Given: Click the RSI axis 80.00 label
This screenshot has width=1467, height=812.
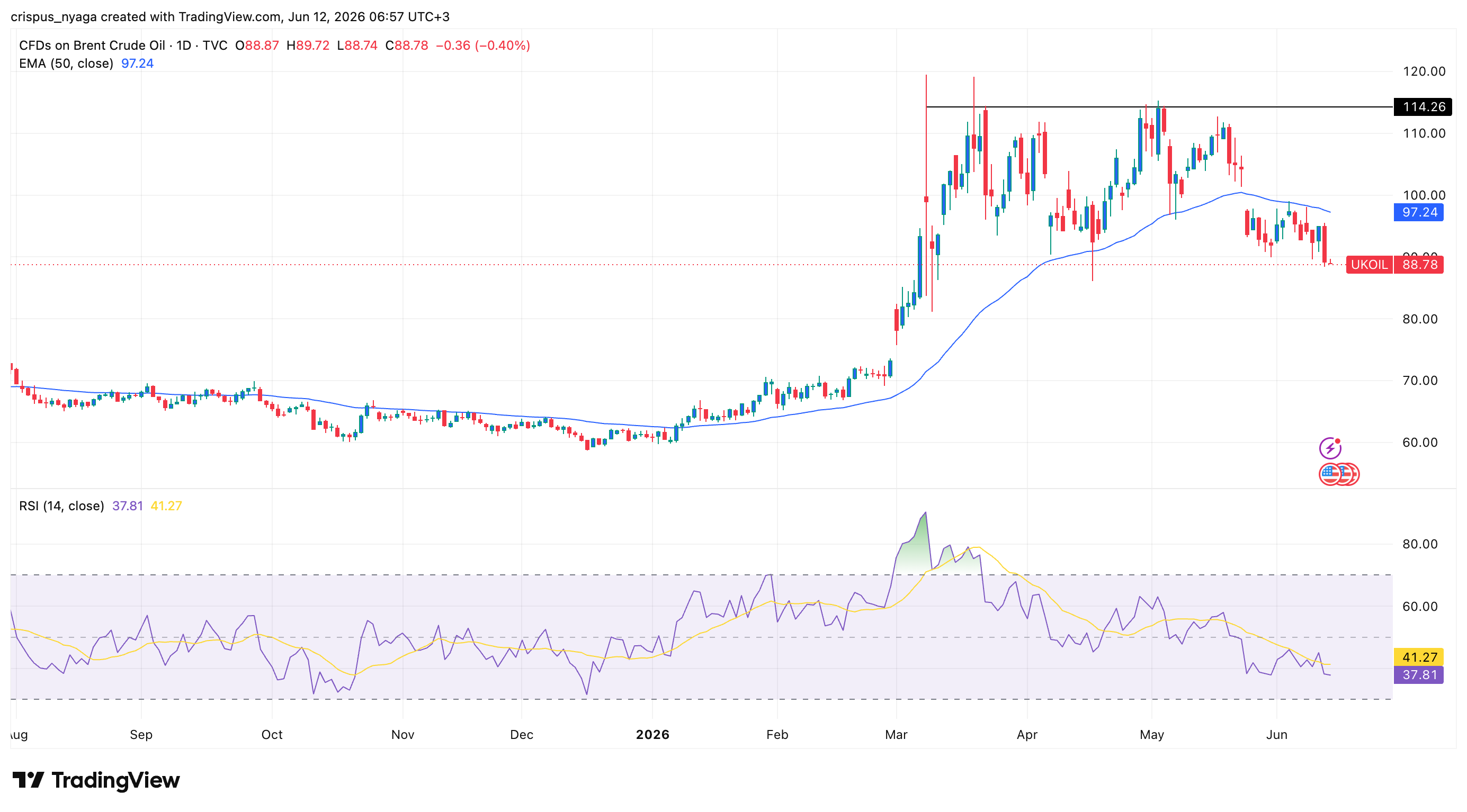Looking at the screenshot, I should pyautogui.click(x=1420, y=545).
